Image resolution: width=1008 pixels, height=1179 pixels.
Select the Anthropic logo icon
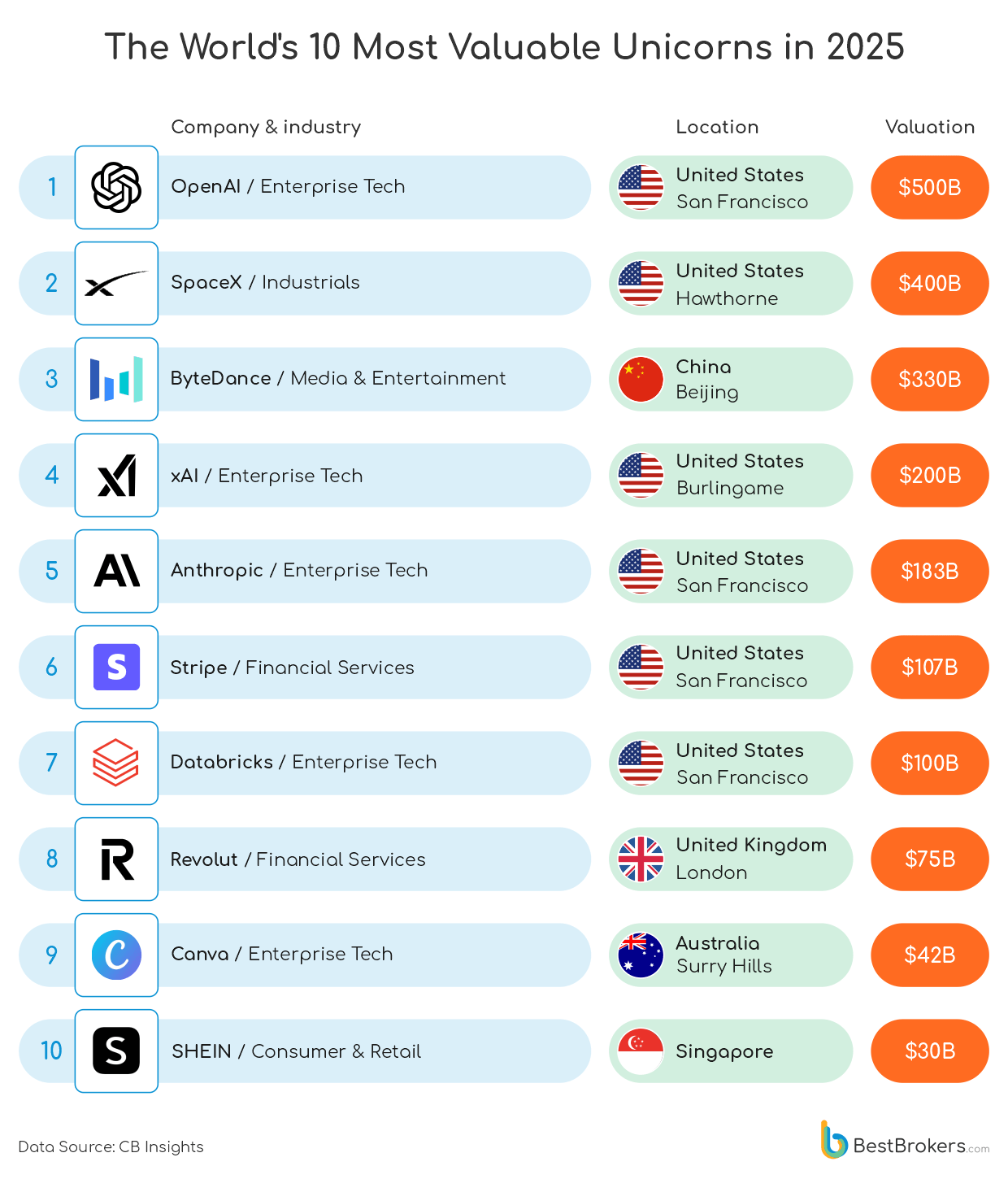tap(116, 571)
